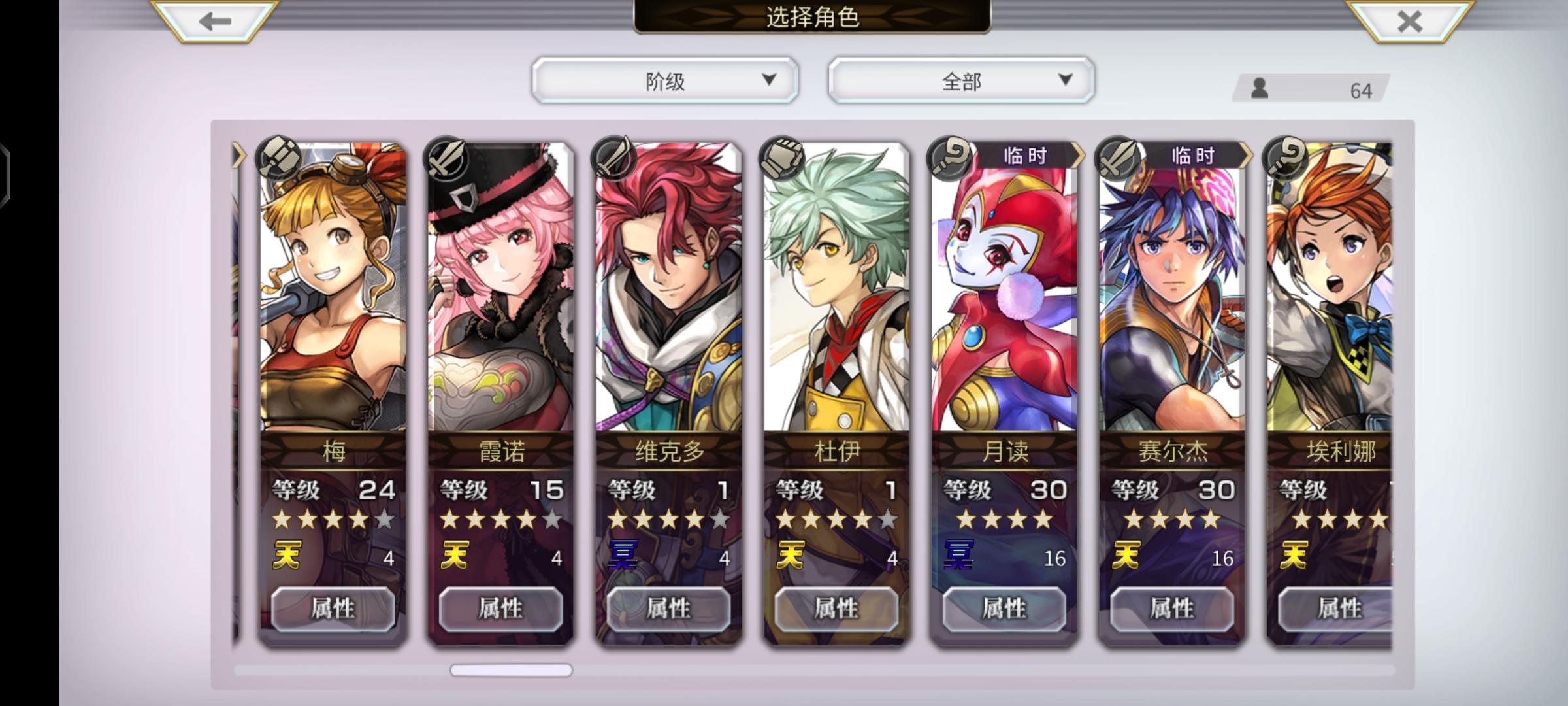Click the character count icon showing 64

click(x=1260, y=88)
